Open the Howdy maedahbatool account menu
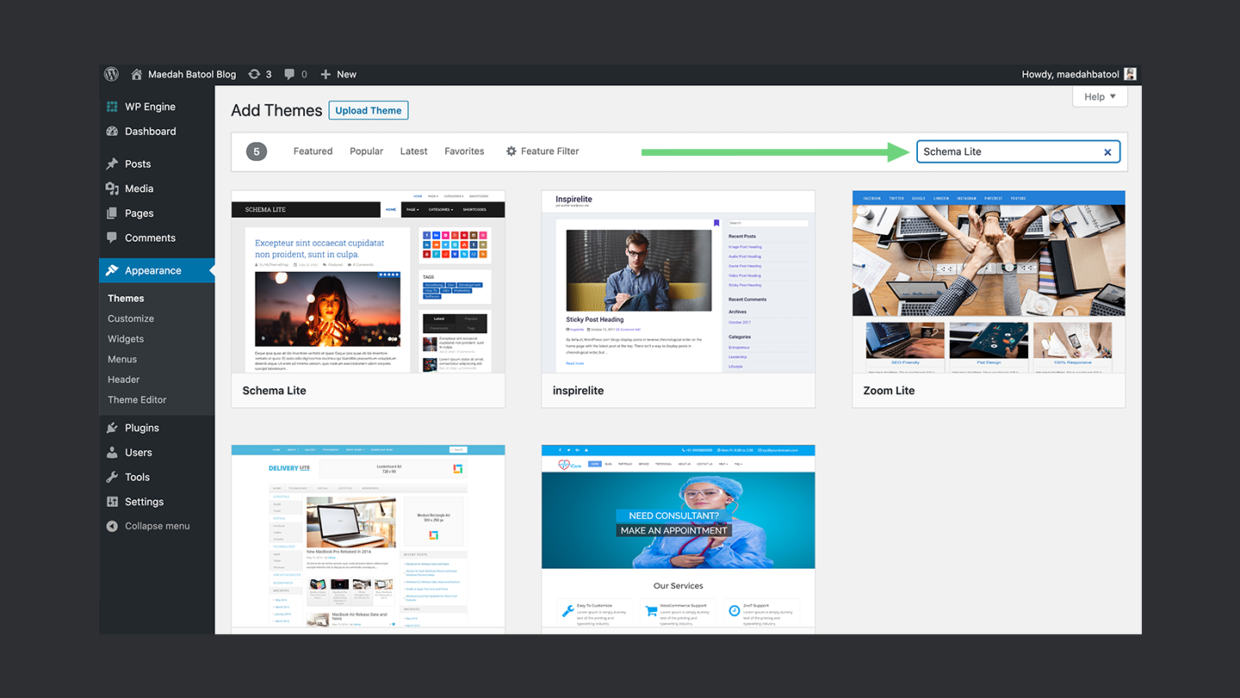 click(x=1078, y=73)
